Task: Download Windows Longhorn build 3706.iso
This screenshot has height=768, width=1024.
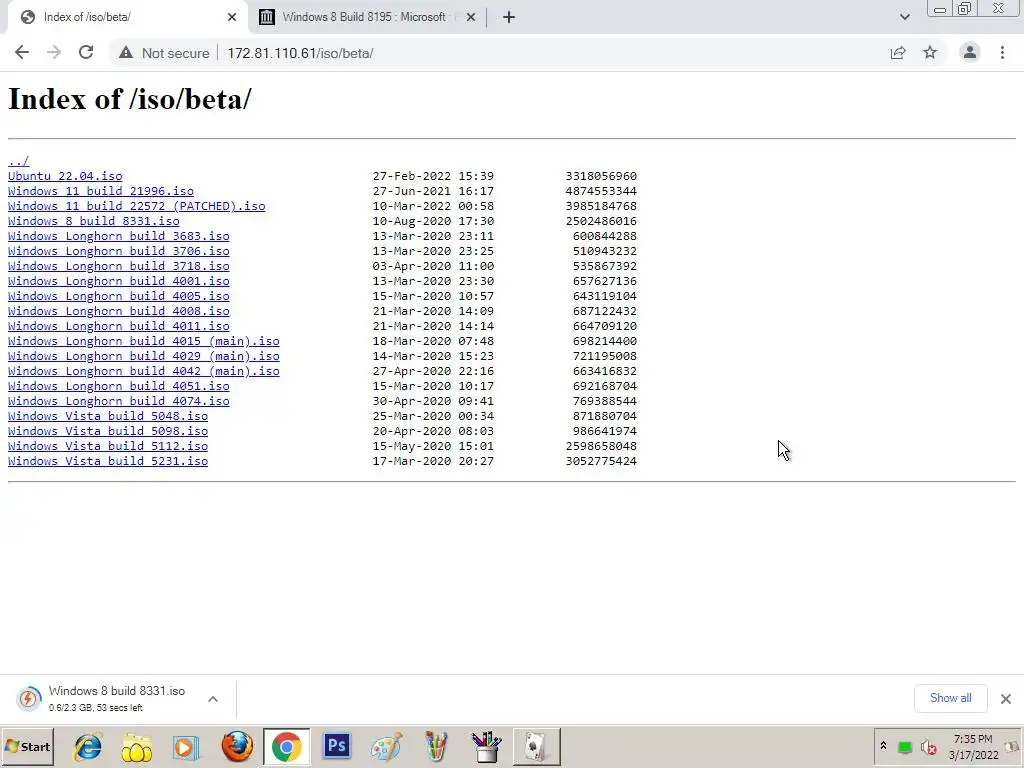Action: 118,251
